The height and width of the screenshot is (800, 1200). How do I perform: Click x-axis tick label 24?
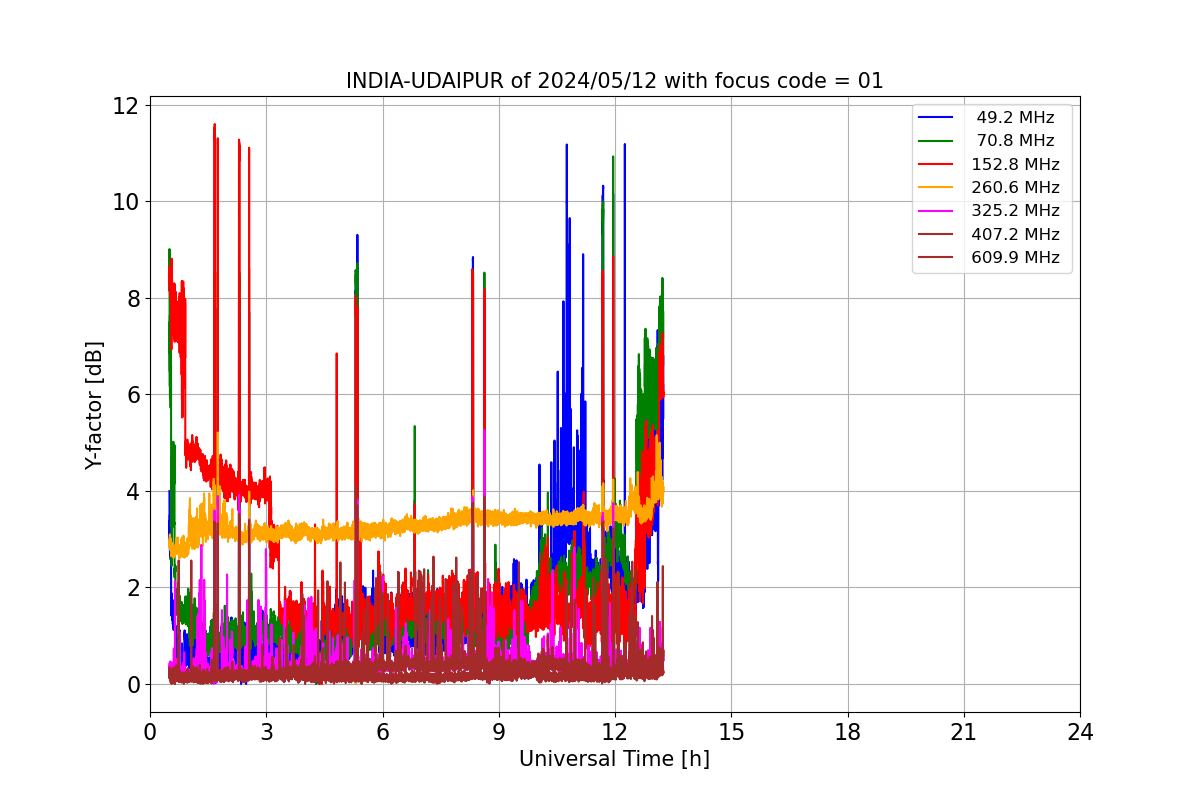(x=1080, y=732)
